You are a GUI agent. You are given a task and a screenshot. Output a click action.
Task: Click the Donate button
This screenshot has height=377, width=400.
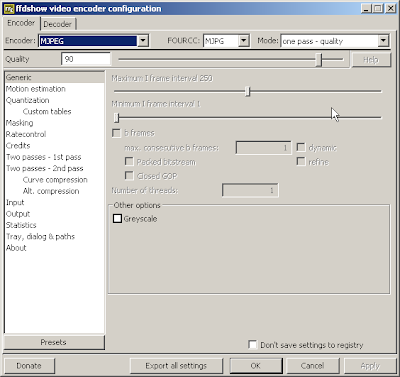(x=29, y=366)
